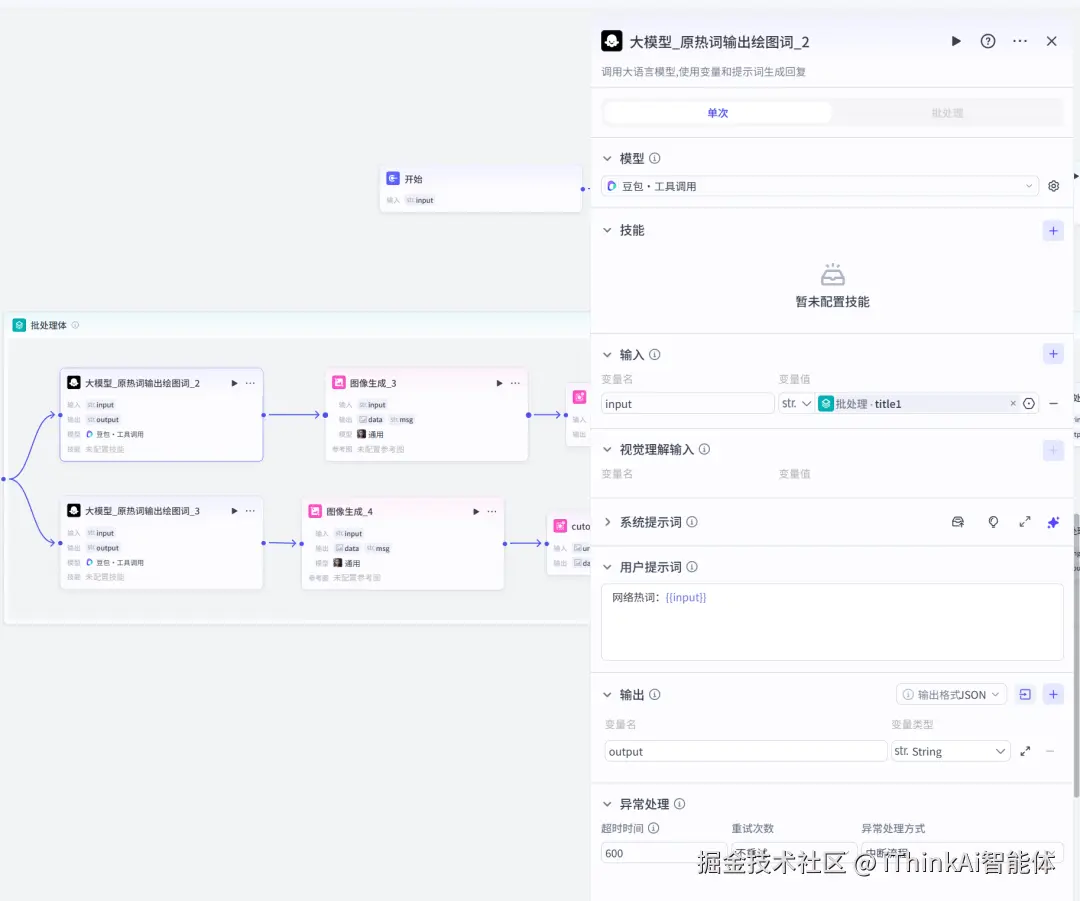The height and width of the screenshot is (901, 1080).
Task: Open the node's more options (⋯) menu
Action: coord(1019,41)
